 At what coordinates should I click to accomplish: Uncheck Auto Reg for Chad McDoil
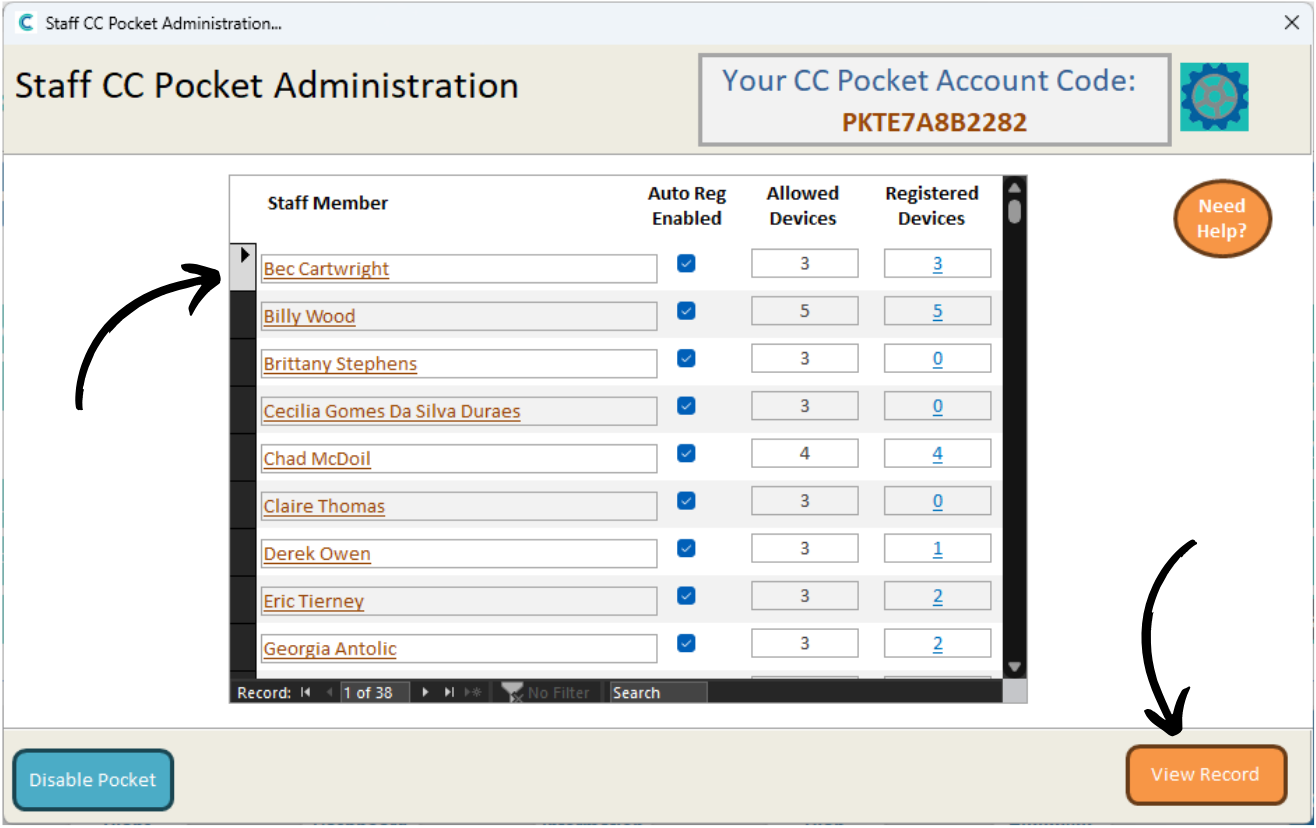686,454
